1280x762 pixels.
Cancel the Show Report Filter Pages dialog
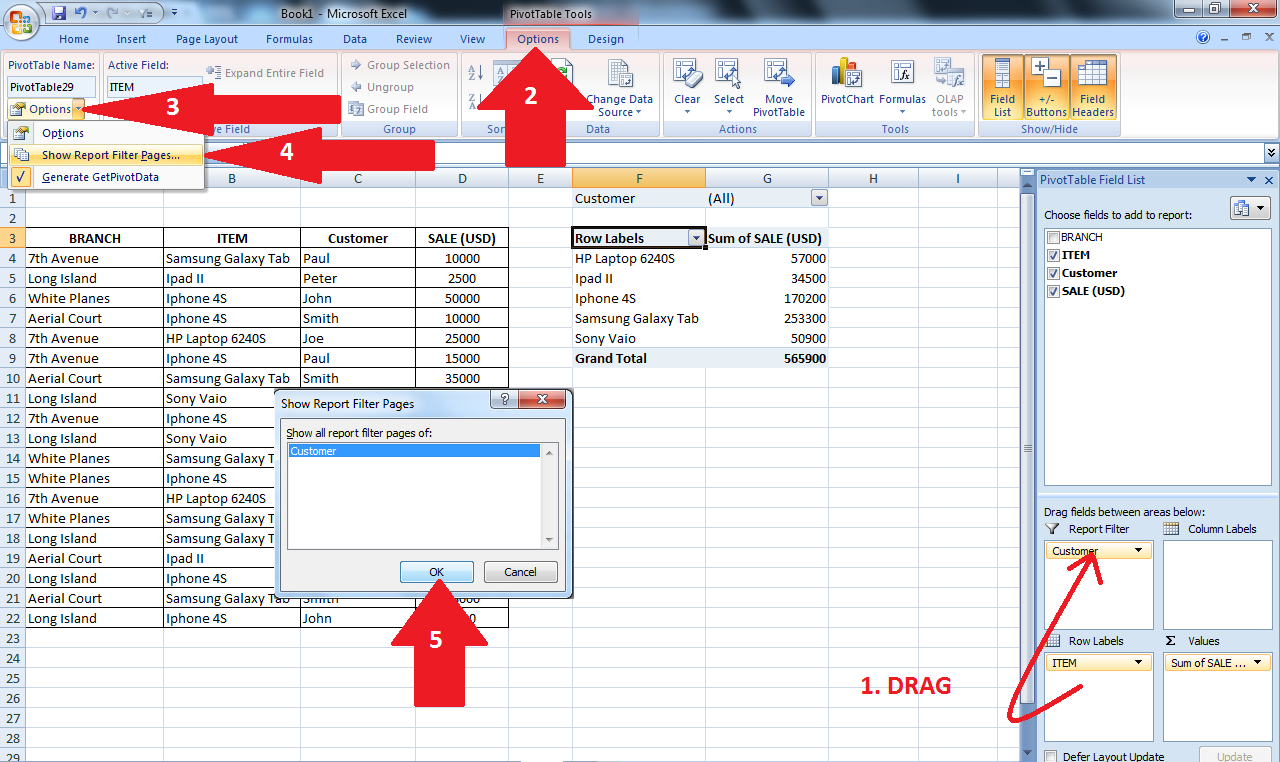point(520,572)
